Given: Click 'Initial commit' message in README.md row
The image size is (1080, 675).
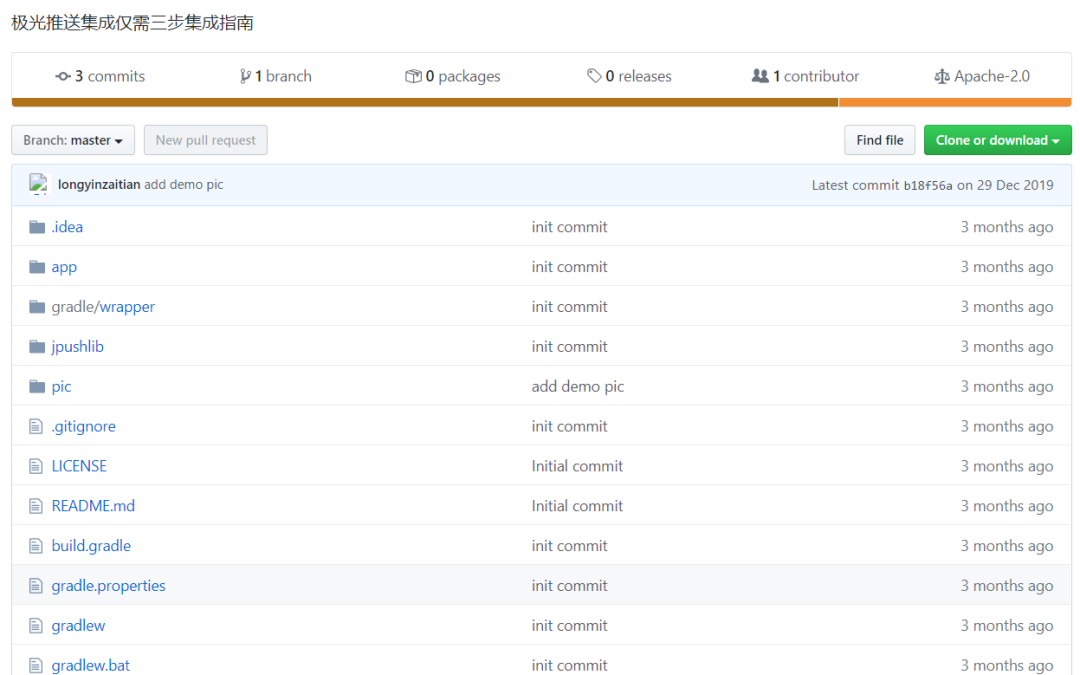Looking at the screenshot, I should (x=577, y=507).
